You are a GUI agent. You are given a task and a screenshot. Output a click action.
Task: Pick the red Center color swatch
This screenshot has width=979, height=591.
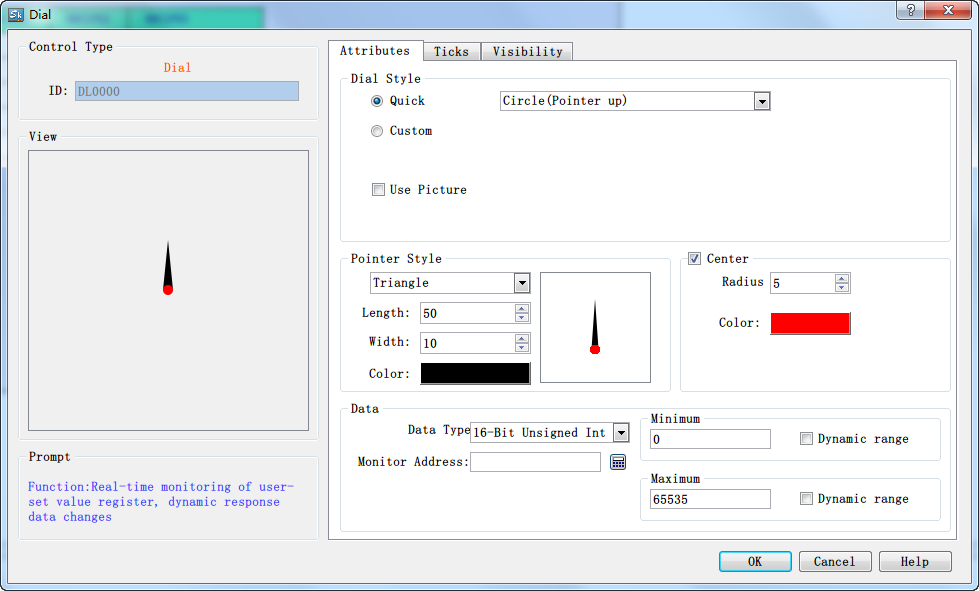coord(810,323)
